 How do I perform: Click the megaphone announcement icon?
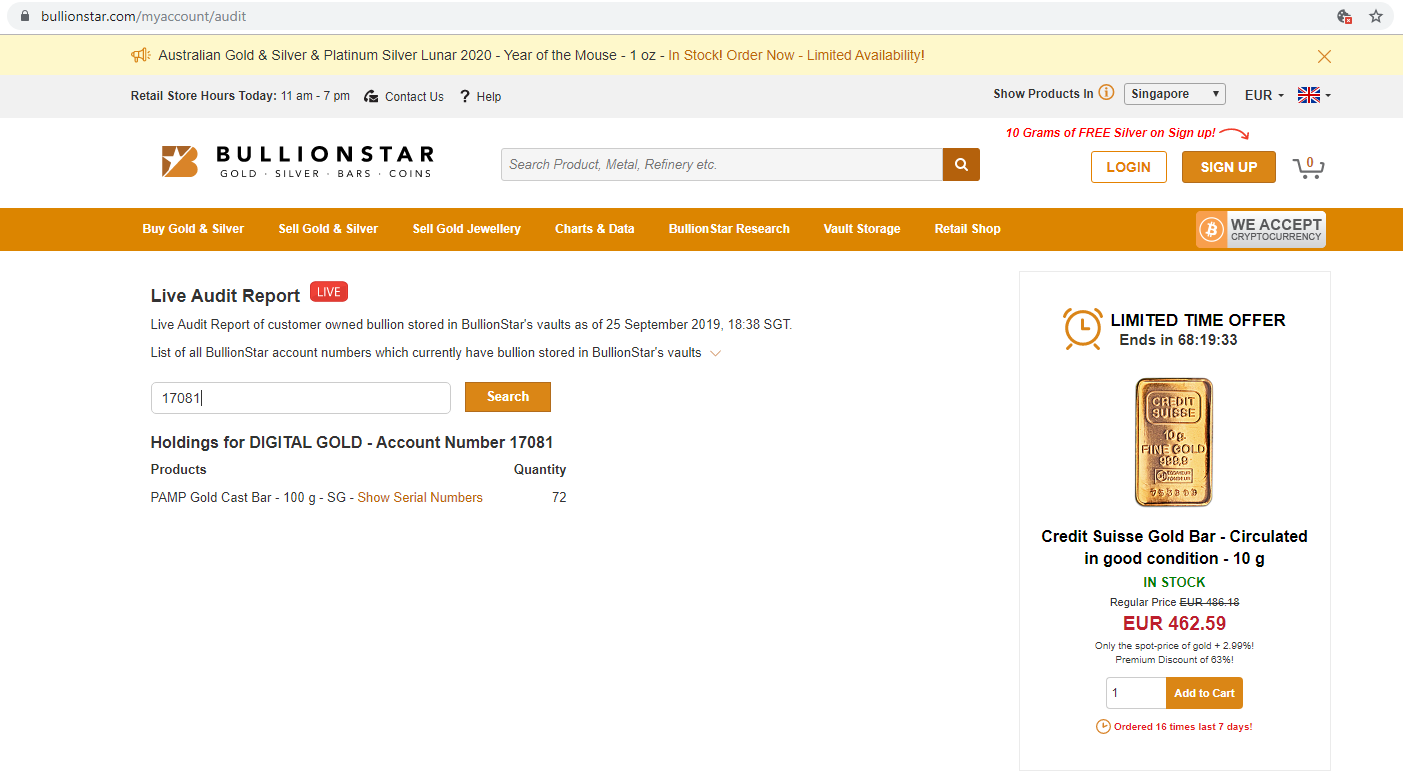click(x=140, y=55)
